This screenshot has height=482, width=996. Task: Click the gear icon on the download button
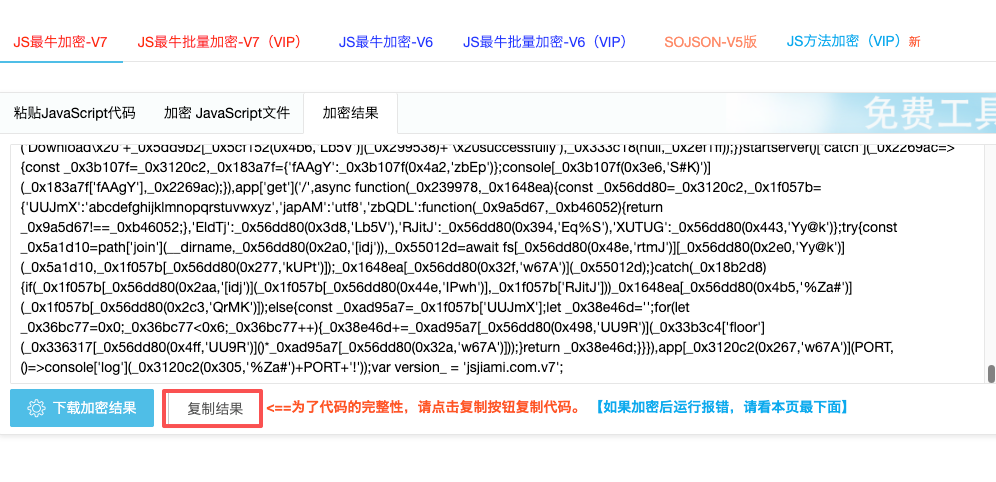tap(37, 408)
